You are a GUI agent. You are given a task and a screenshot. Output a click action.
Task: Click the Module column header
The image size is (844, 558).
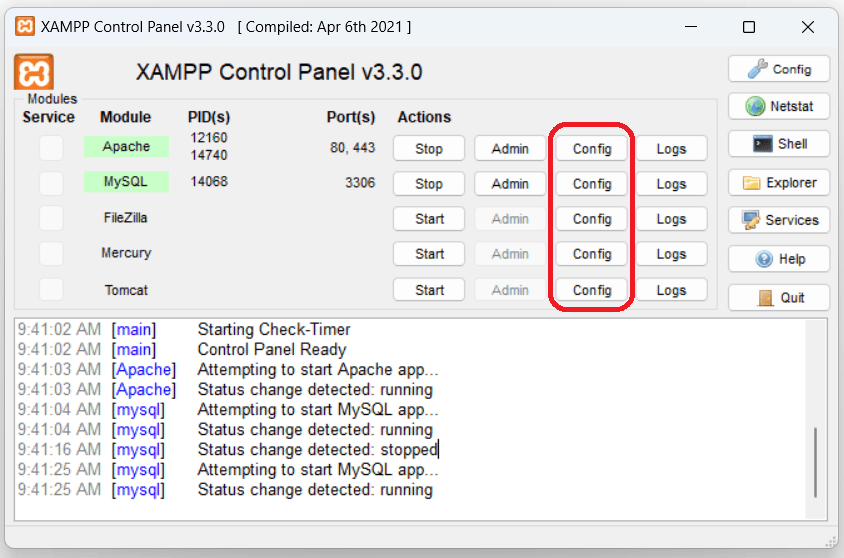tap(125, 117)
